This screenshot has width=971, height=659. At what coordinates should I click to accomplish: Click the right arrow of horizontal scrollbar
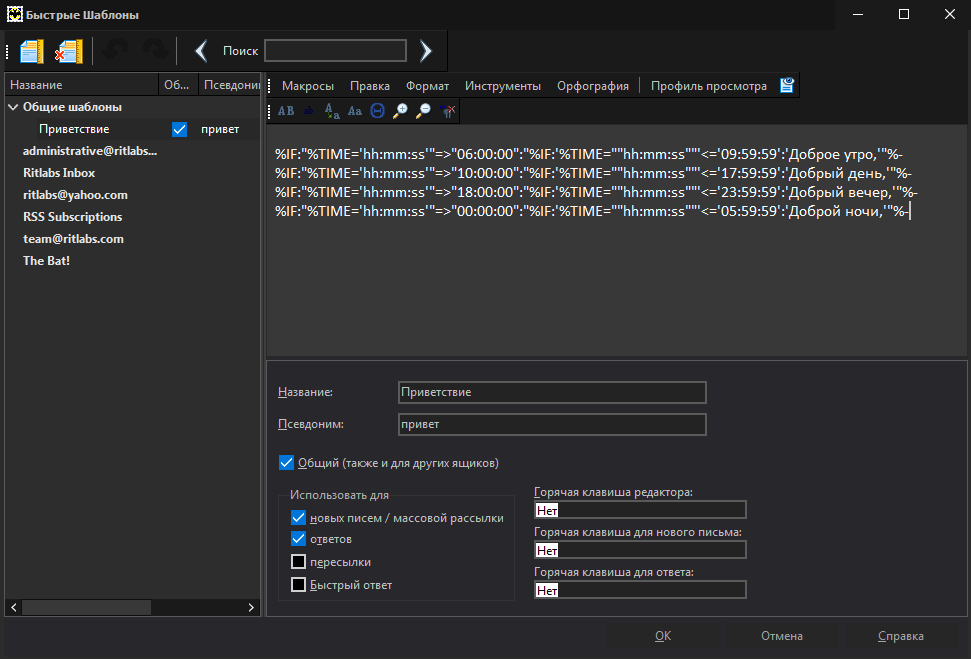click(251, 608)
